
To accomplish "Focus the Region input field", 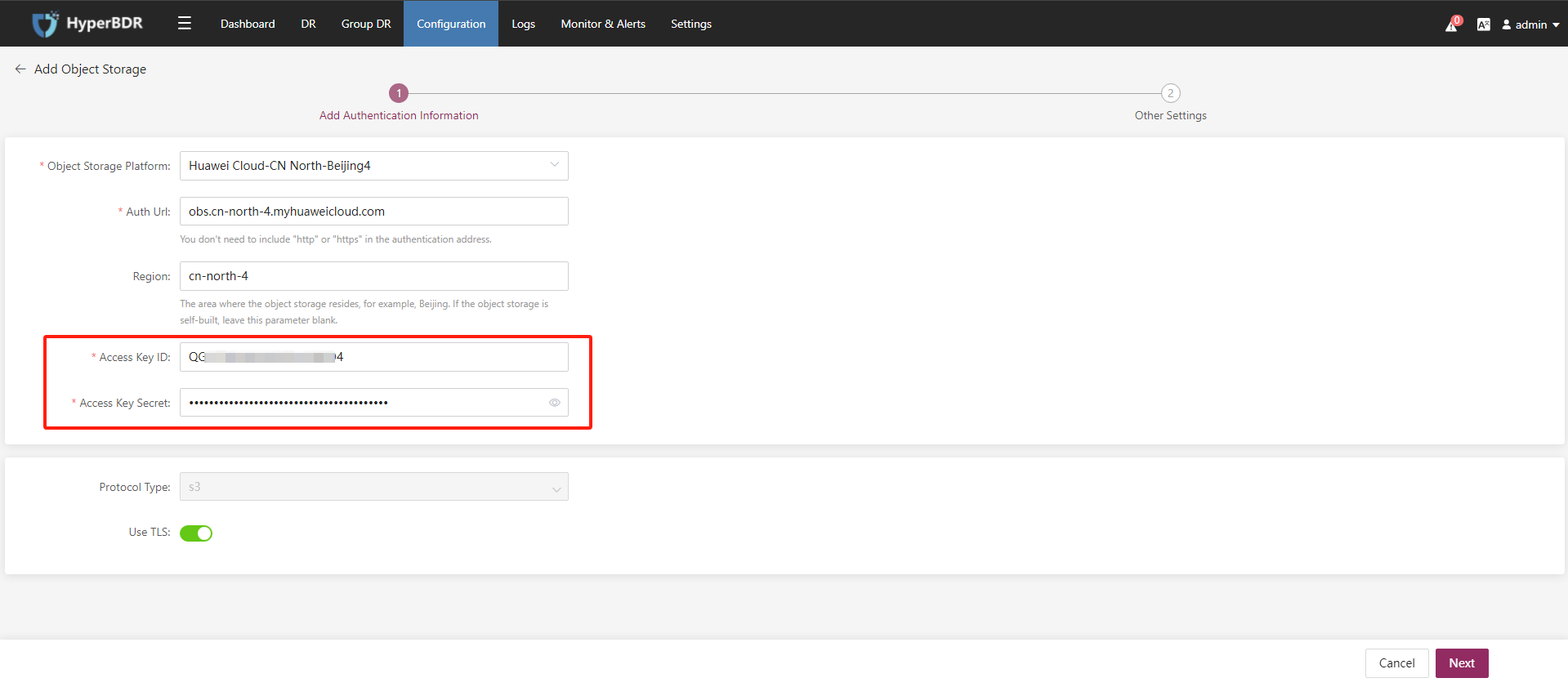I will click(x=374, y=276).
